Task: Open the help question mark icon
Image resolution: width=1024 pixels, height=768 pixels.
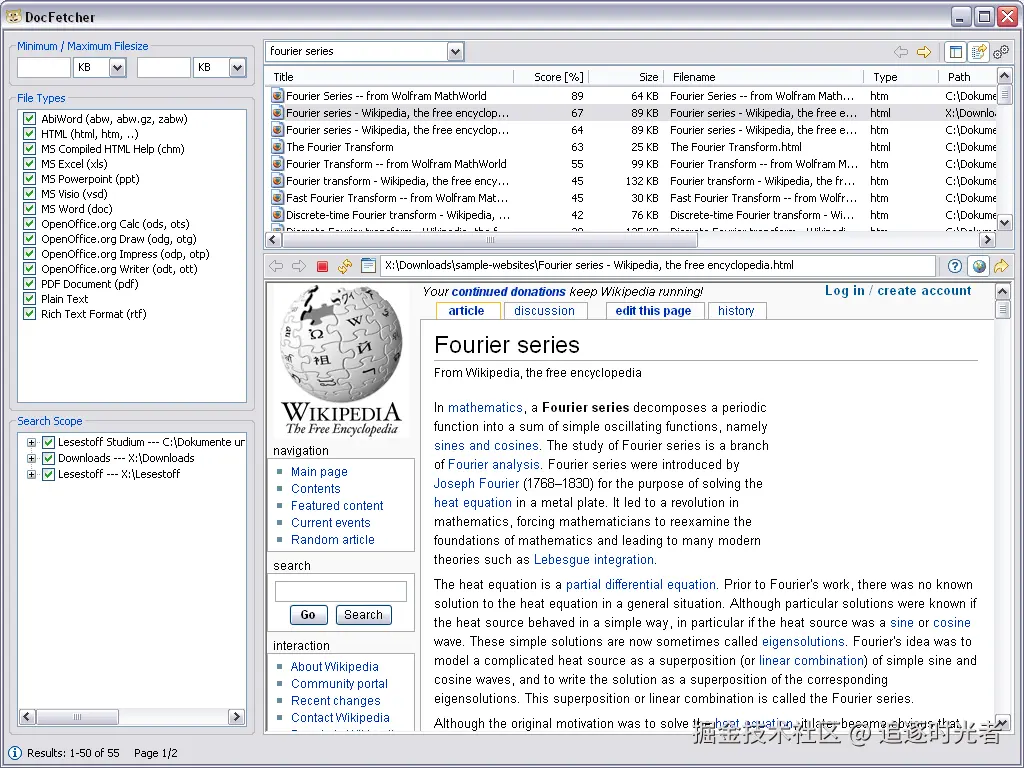Action: click(x=955, y=266)
